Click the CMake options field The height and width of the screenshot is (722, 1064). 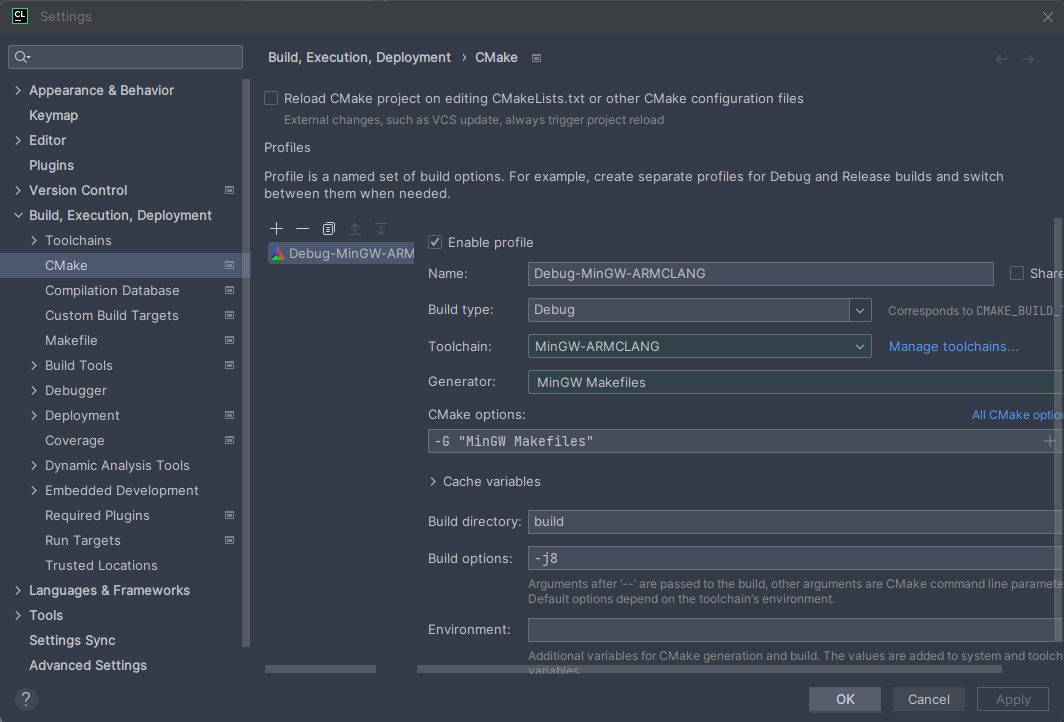pyautogui.click(x=744, y=441)
